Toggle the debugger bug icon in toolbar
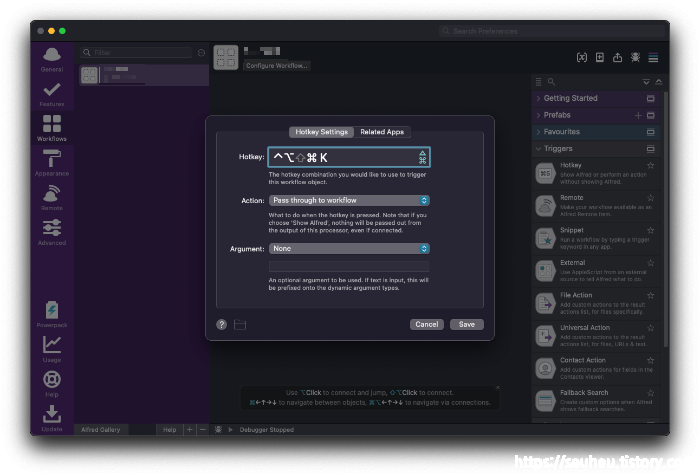This screenshot has width=700, height=475. point(635,58)
